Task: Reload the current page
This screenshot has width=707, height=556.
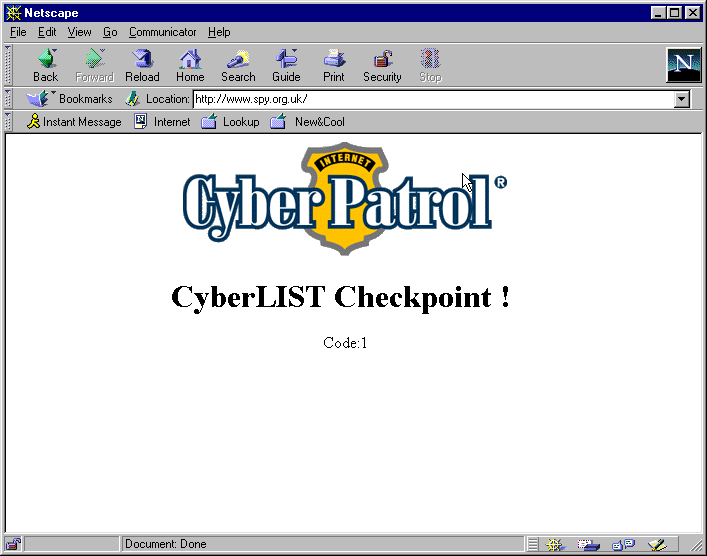Action: 142,65
